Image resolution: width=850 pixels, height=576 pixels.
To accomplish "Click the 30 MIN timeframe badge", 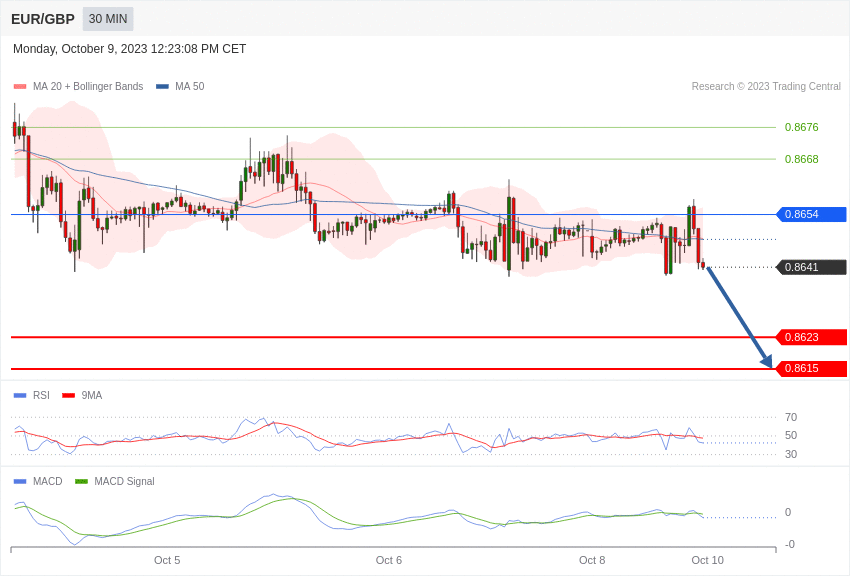I will [108, 19].
